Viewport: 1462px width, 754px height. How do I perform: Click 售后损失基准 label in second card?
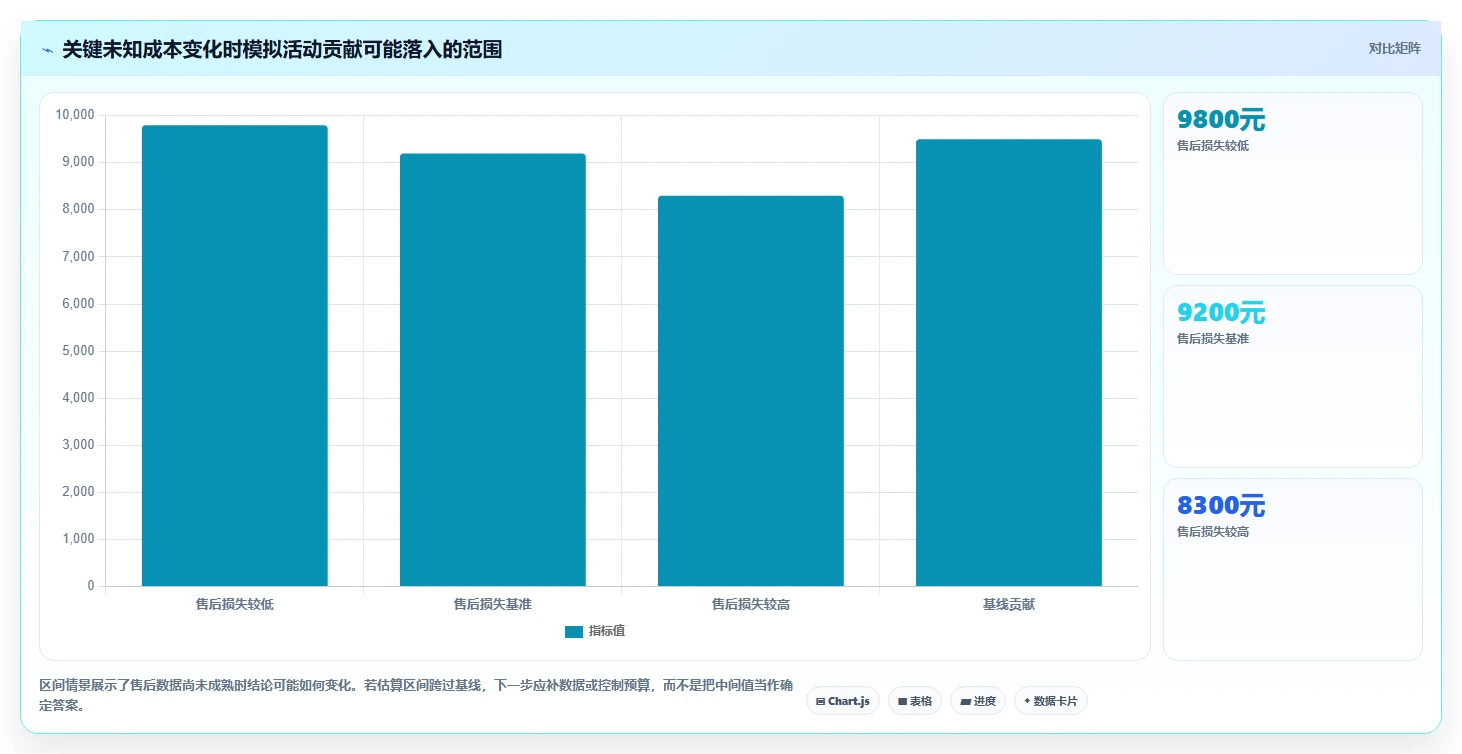[1213, 339]
